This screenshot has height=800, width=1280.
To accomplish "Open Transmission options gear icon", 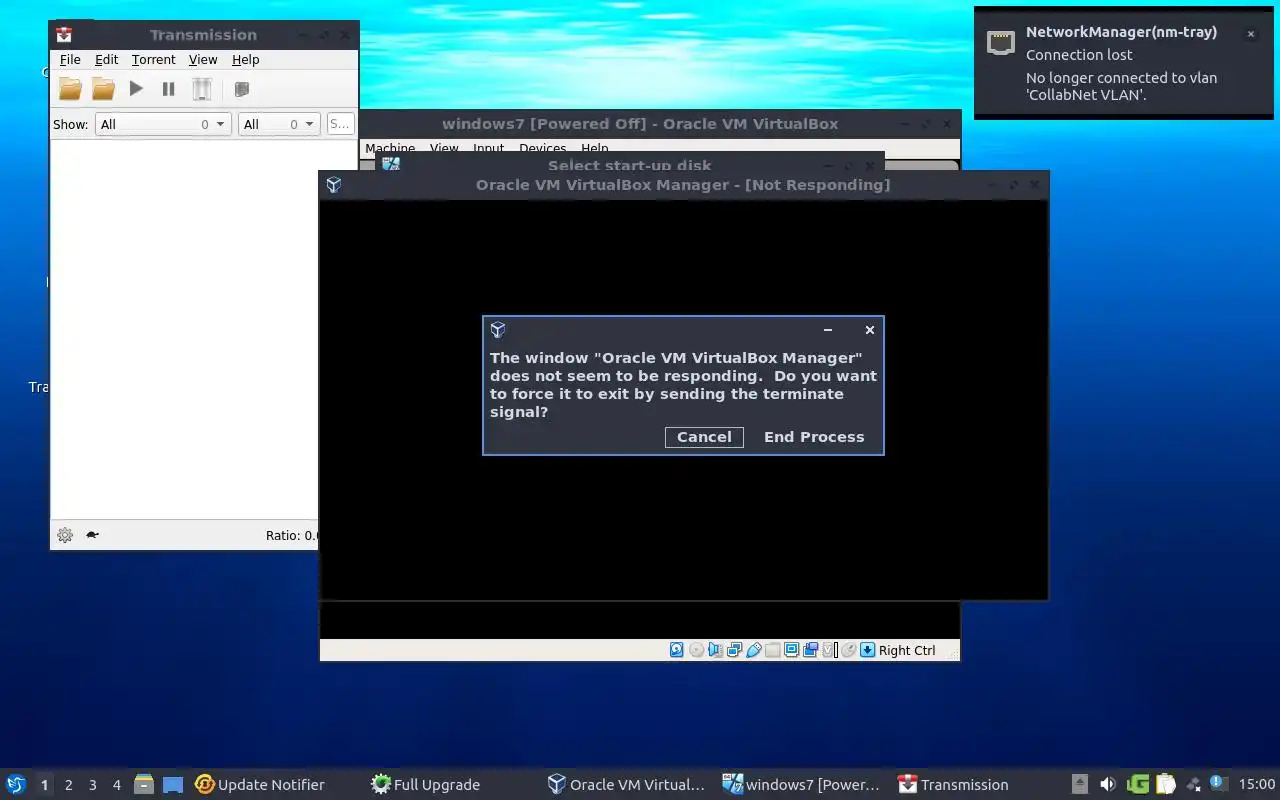I will point(65,535).
